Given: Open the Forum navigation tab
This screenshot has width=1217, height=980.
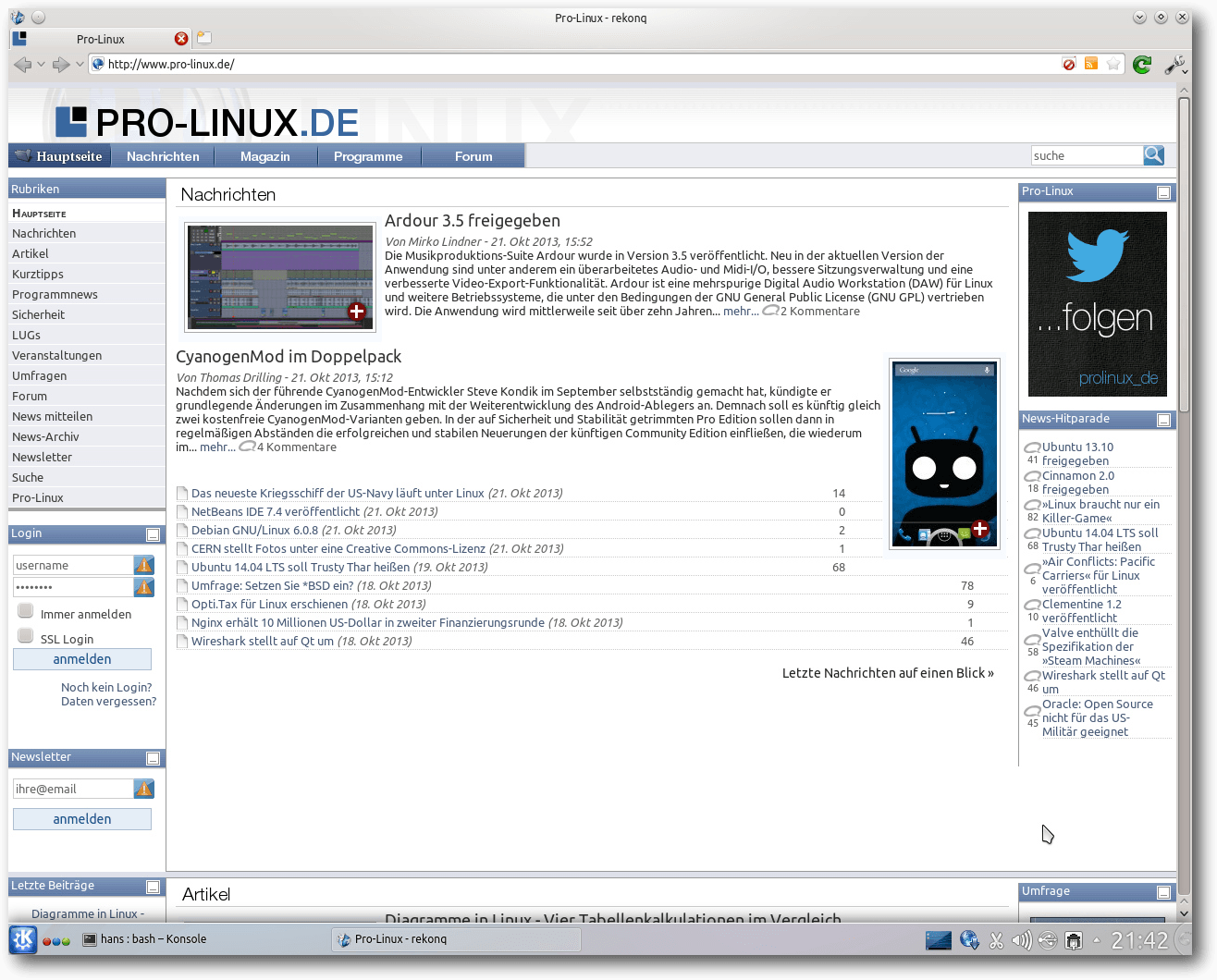Looking at the screenshot, I should tap(473, 156).
